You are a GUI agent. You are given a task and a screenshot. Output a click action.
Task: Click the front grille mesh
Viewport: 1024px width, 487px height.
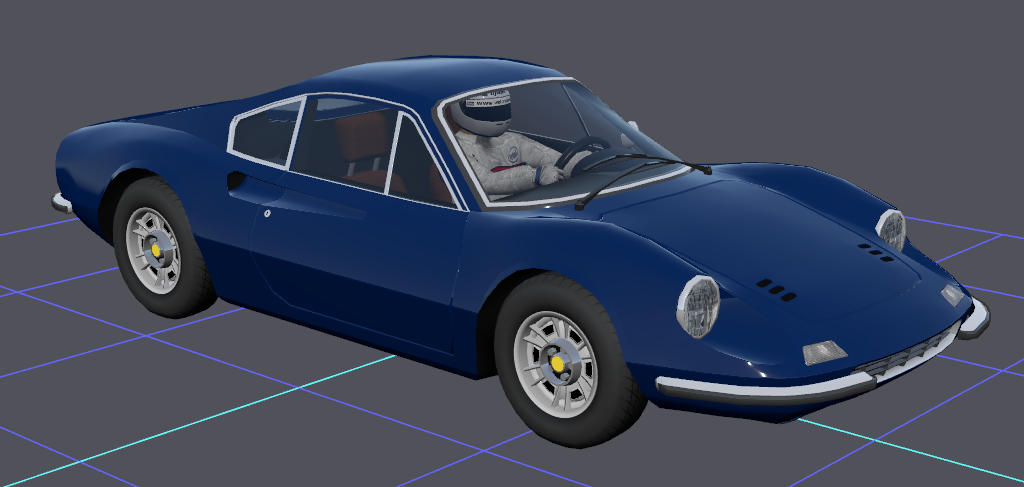click(x=908, y=355)
